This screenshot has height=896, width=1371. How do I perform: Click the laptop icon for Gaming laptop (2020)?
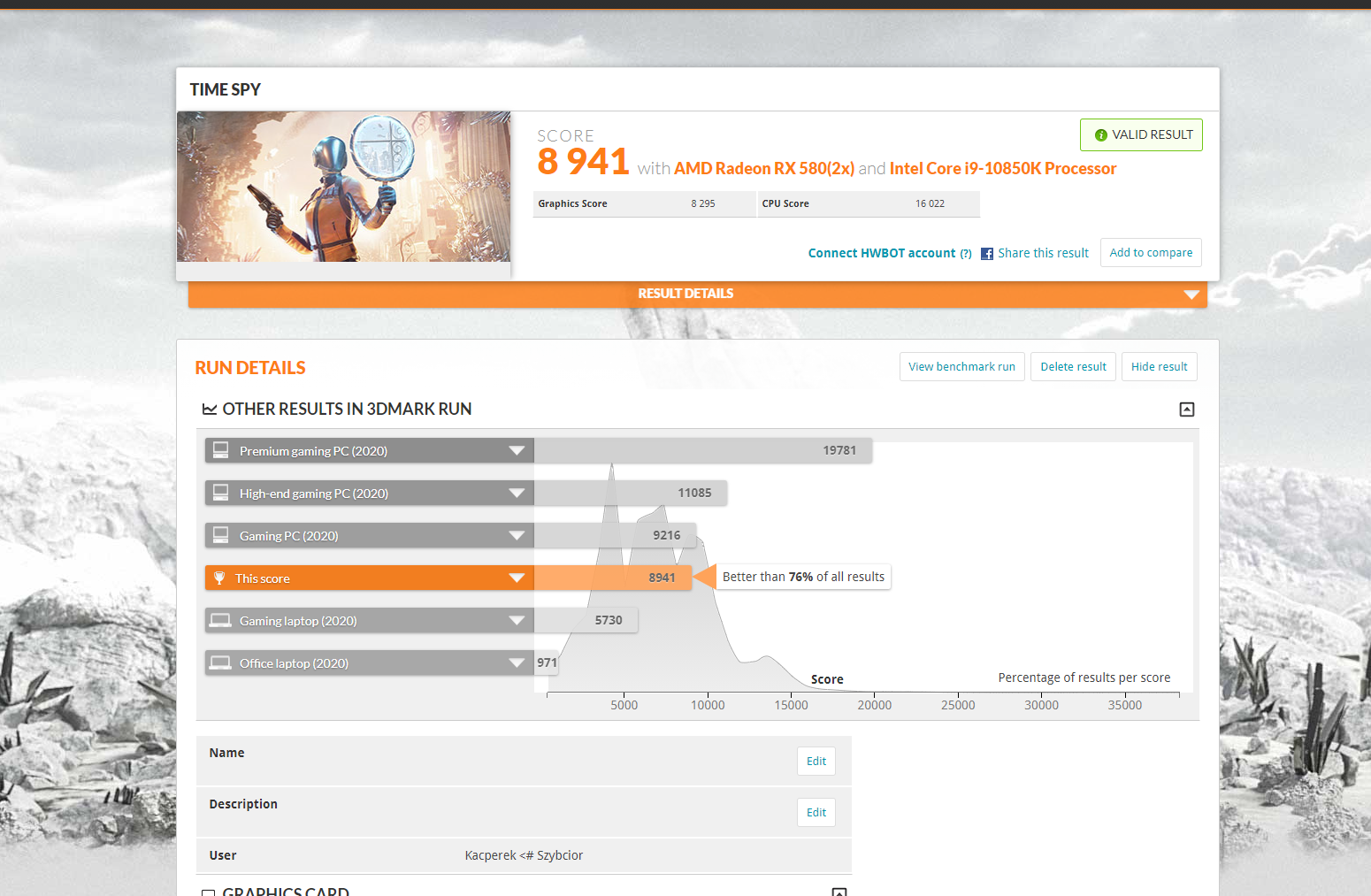pos(220,620)
